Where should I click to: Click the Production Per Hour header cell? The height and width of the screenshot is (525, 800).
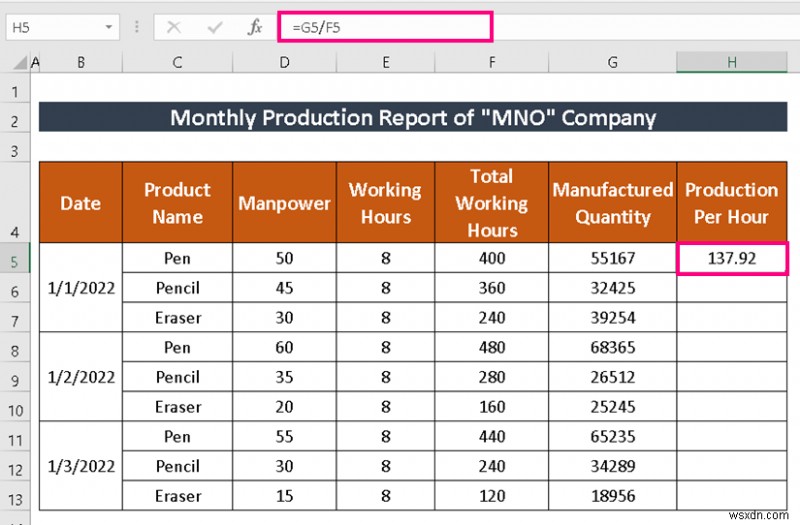732,203
